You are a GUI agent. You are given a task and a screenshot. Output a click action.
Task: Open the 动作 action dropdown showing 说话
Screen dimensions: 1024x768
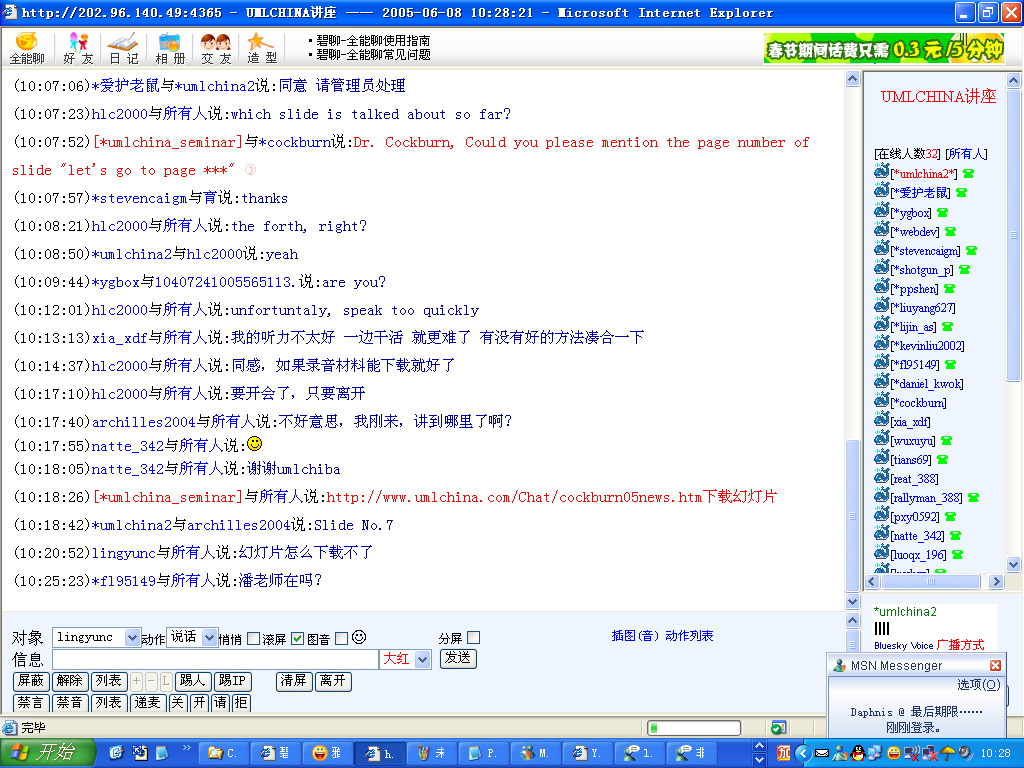pyautogui.click(x=192, y=637)
